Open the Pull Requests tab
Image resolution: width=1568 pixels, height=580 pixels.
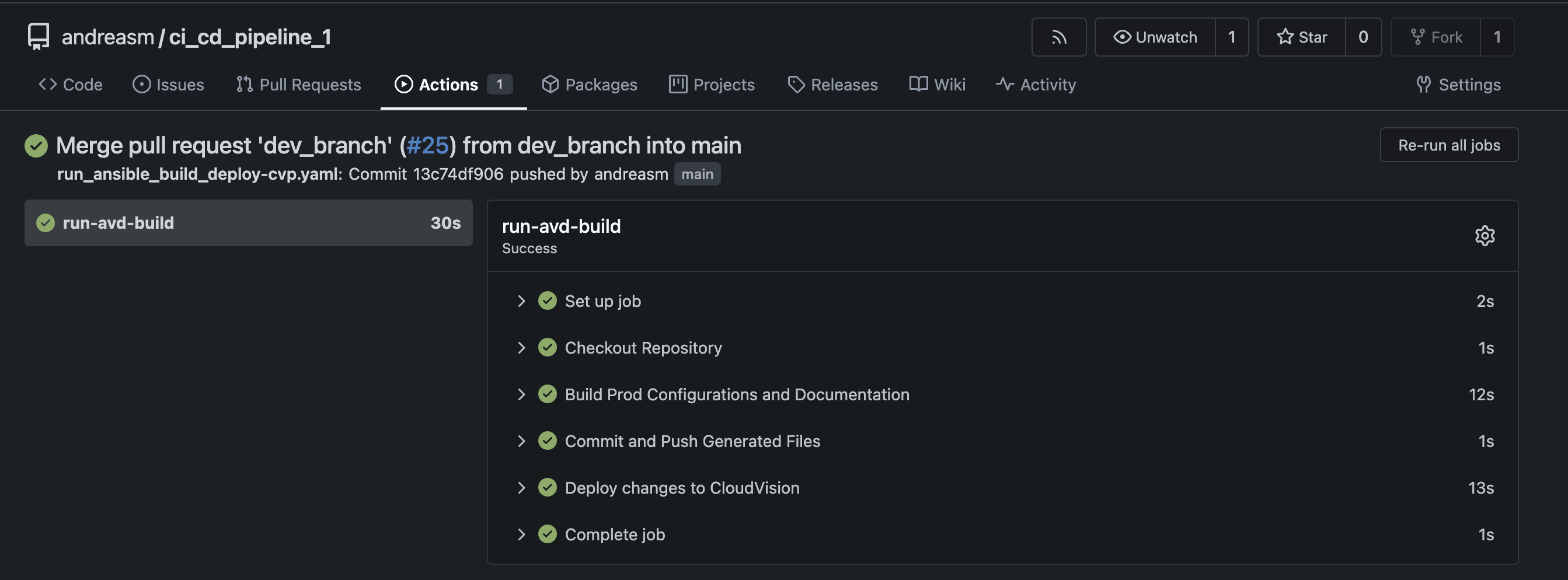click(299, 85)
